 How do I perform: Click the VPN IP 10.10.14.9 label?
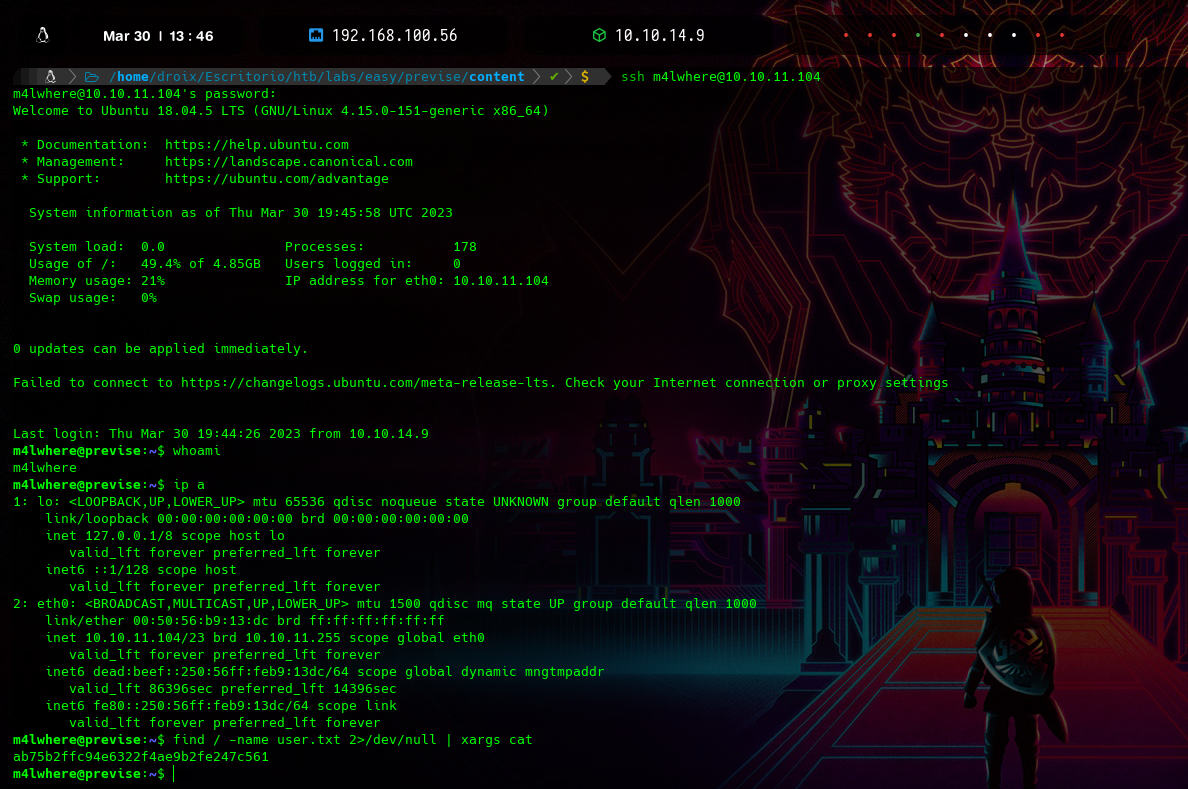pyautogui.click(x=659, y=36)
